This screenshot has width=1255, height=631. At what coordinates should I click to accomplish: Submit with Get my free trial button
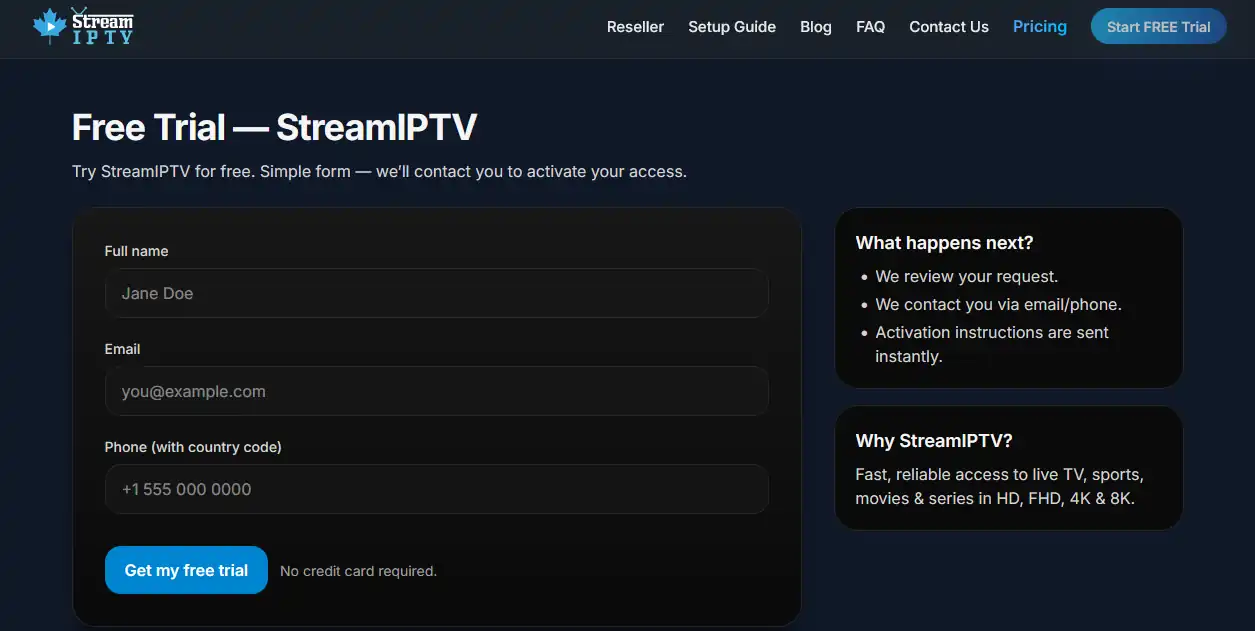pos(186,570)
